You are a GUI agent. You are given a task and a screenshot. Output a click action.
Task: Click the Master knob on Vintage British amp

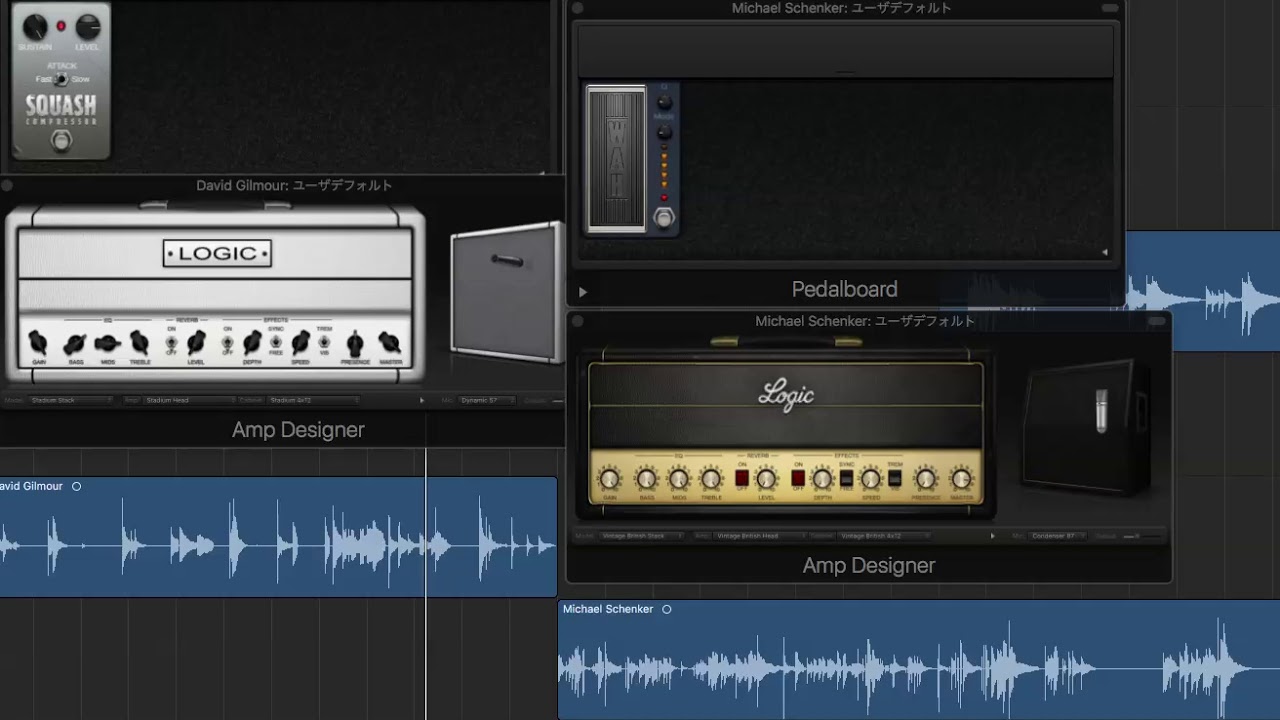961,479
